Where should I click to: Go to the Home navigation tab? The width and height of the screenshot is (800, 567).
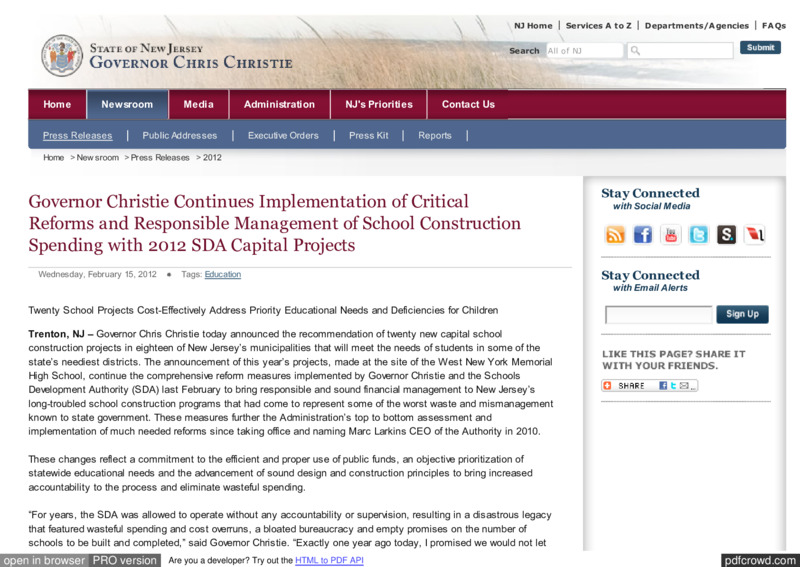57,105
